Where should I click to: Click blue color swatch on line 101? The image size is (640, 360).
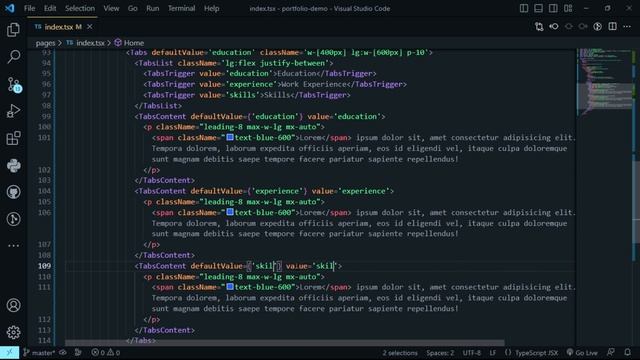pyautogui.click(x=230, y=137)
